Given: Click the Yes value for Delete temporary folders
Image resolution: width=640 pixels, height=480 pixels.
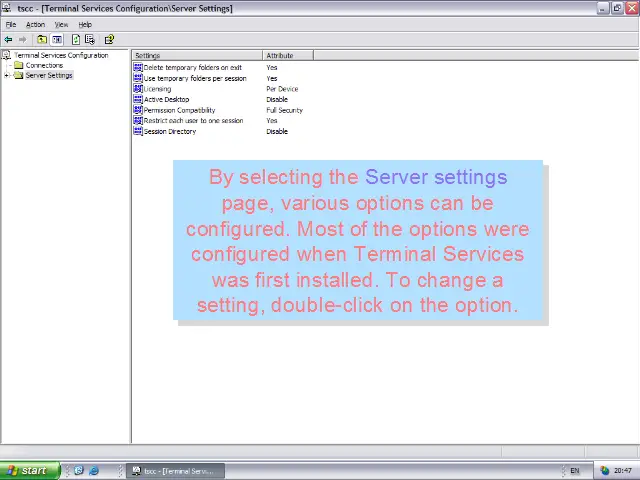Looking at the screenshot, I should coord(271,67).
